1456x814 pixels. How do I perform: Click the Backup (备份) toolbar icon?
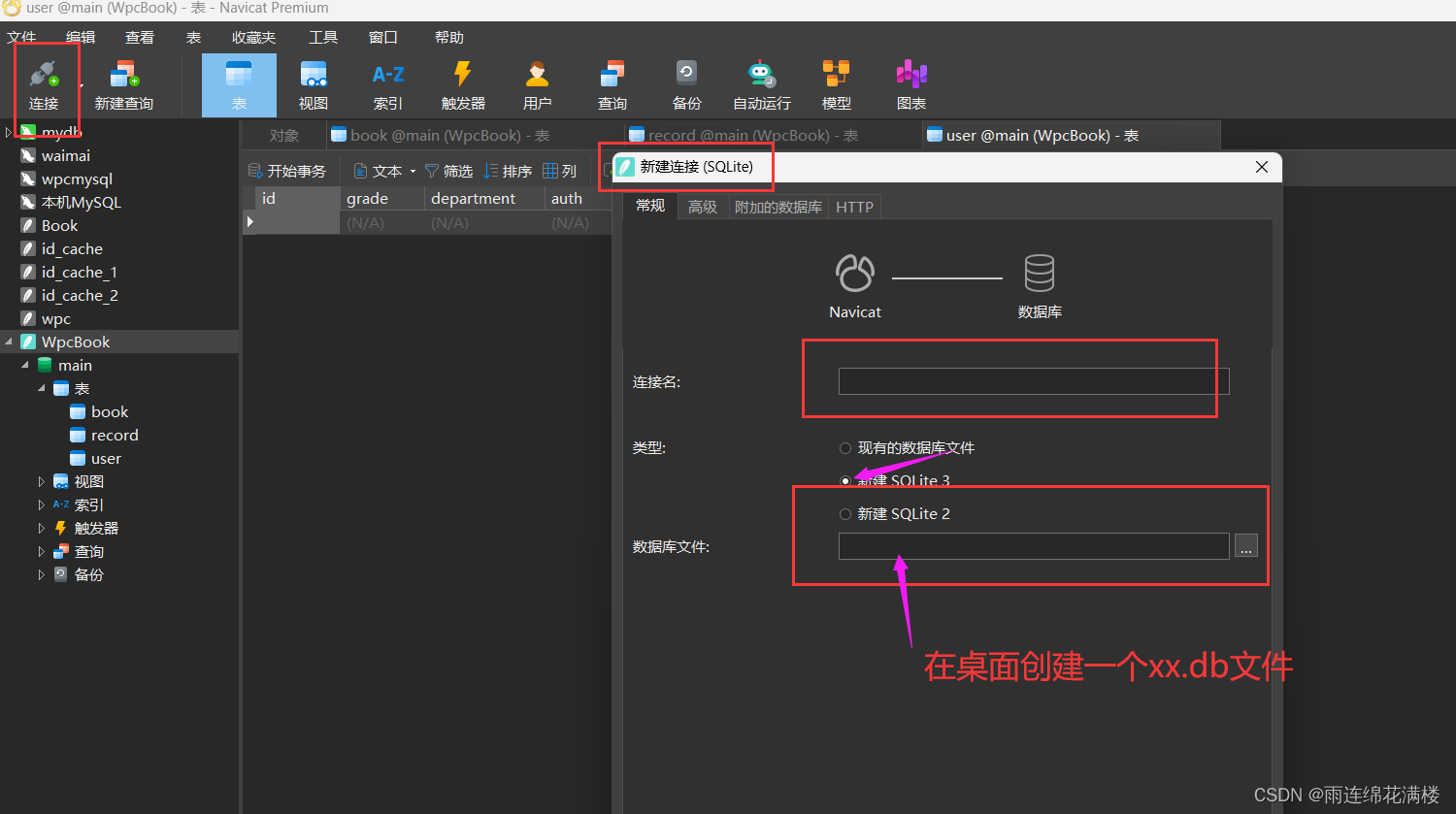686,85
